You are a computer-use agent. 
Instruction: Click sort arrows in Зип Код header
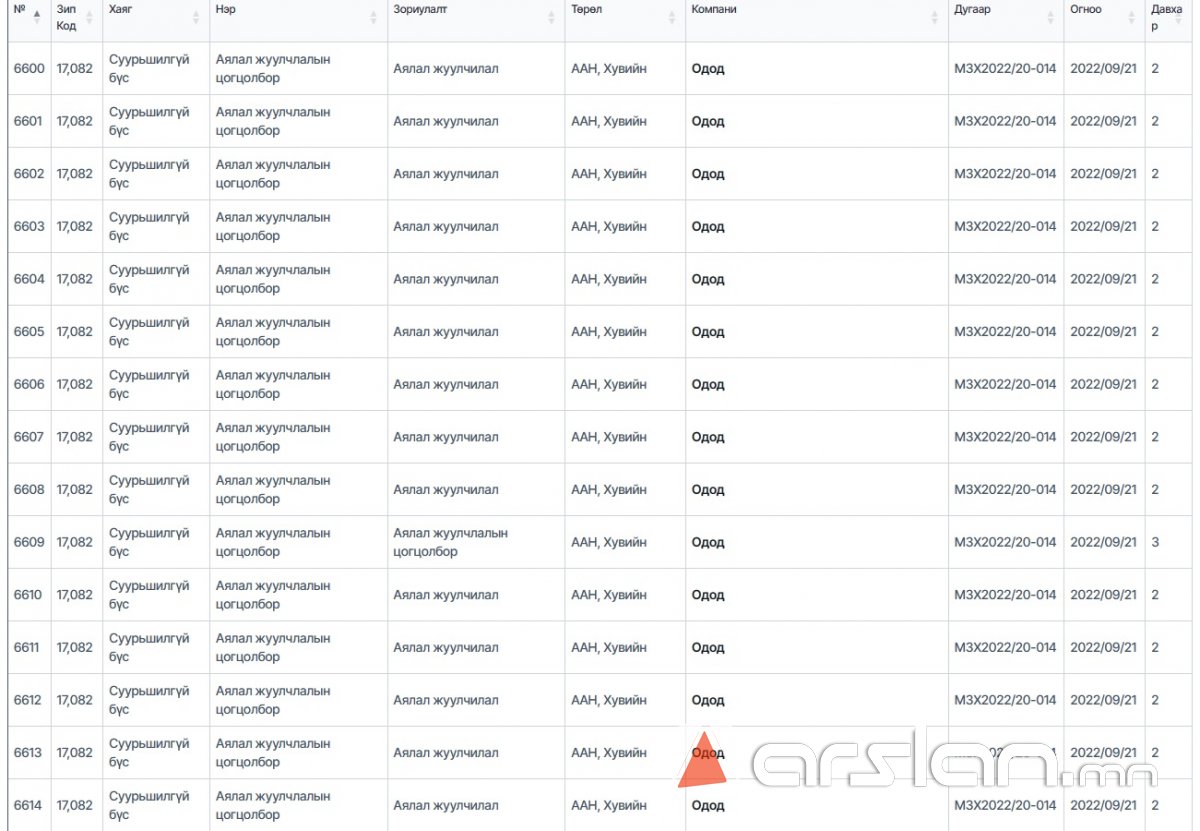88,17
